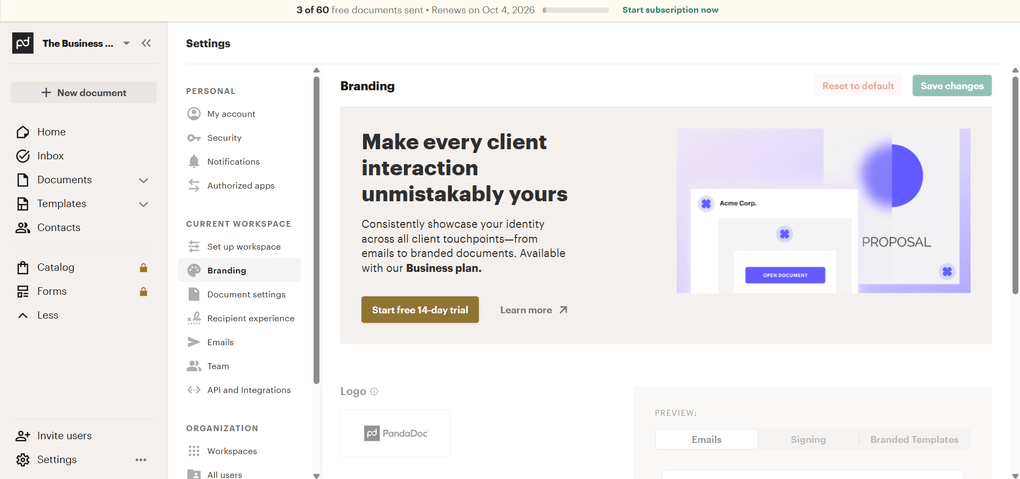
Task: Click Start free 14-day trial button
Action: (x=420, y=310)
